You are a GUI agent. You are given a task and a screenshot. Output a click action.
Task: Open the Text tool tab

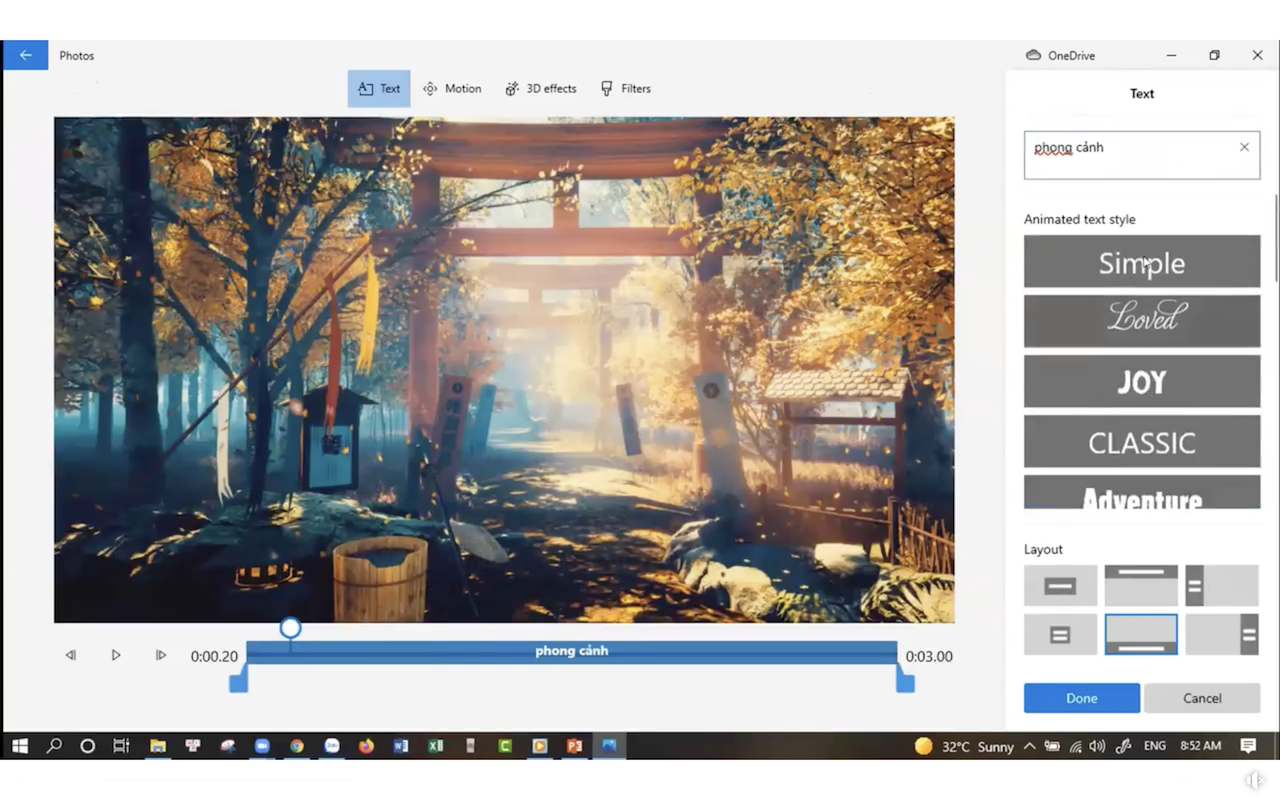pos(379,88)
